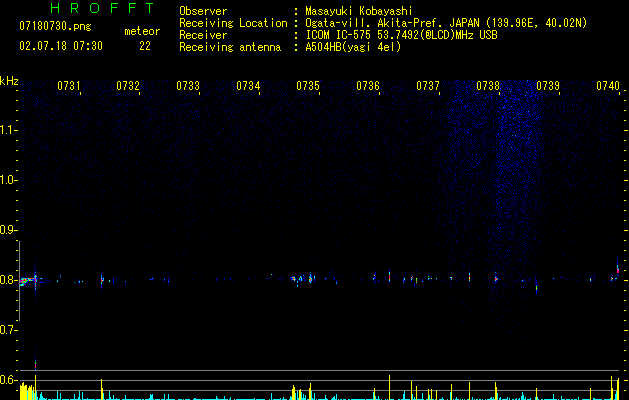Click the Observer label
This screenshot has width=629, height=400.
coord(203,11)
